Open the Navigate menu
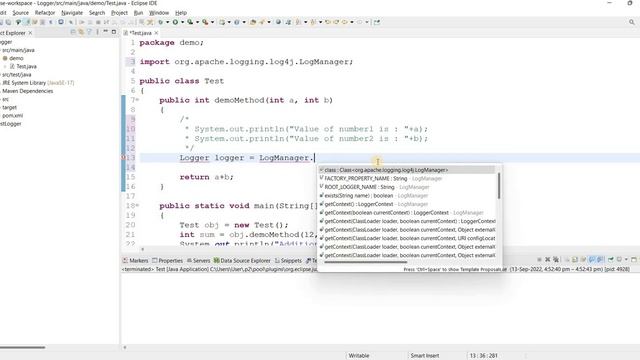 coord(72,13)
